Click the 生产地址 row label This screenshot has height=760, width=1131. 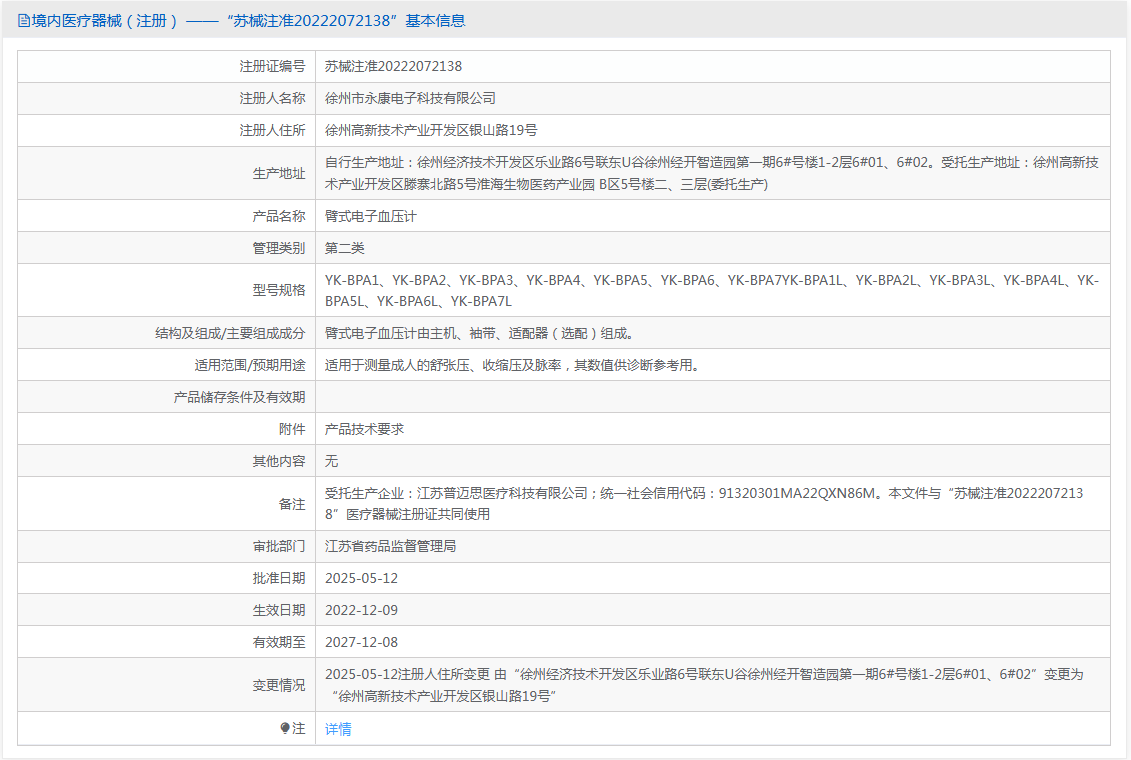click(x=278, y=173)
